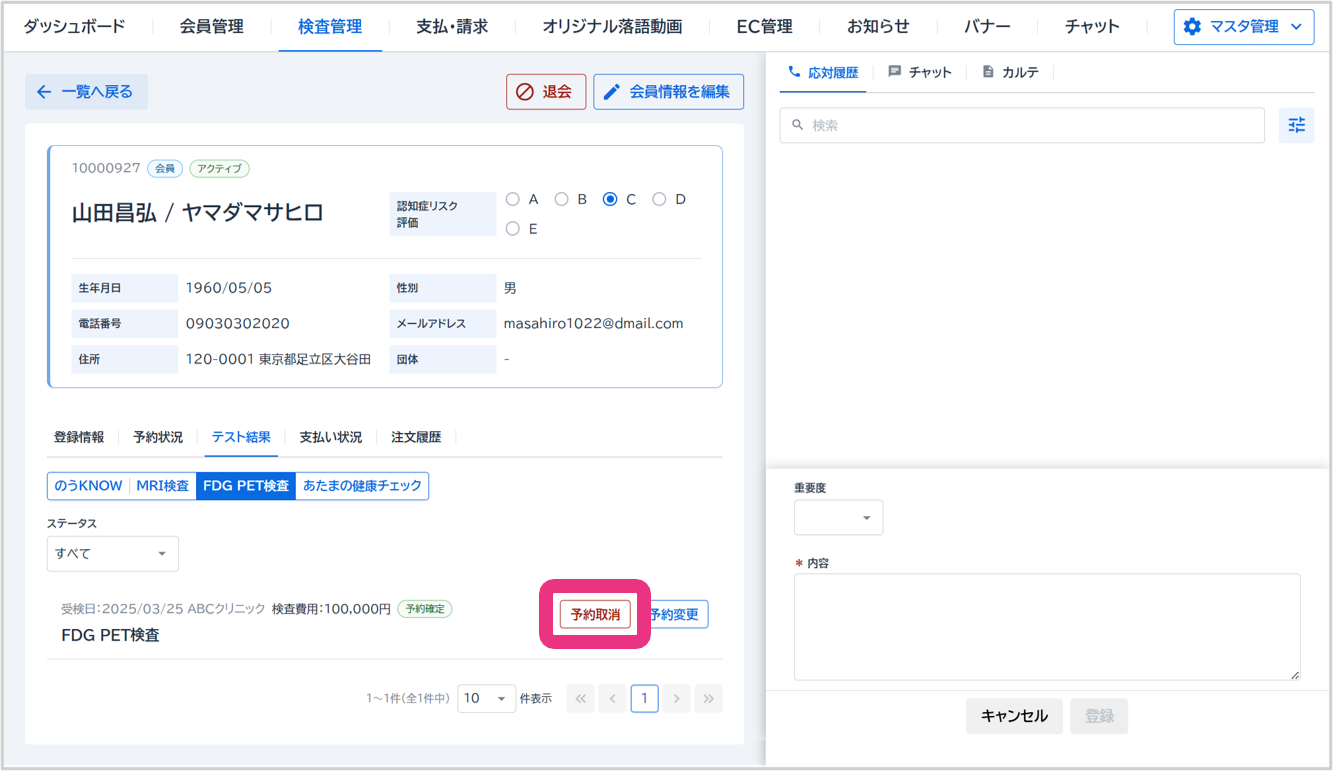
Task: Click the next page arrow
Action: click(x=677, y=699)
